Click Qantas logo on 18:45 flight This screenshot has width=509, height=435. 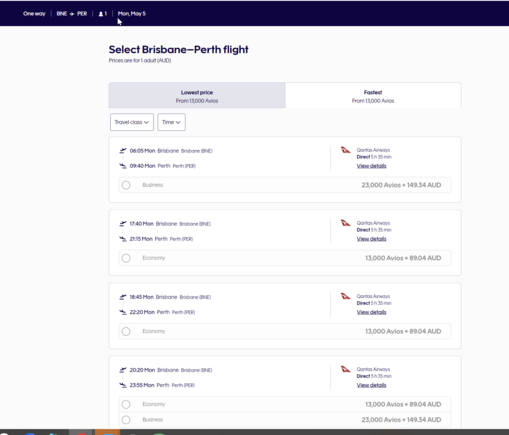(x=345, y=296)
